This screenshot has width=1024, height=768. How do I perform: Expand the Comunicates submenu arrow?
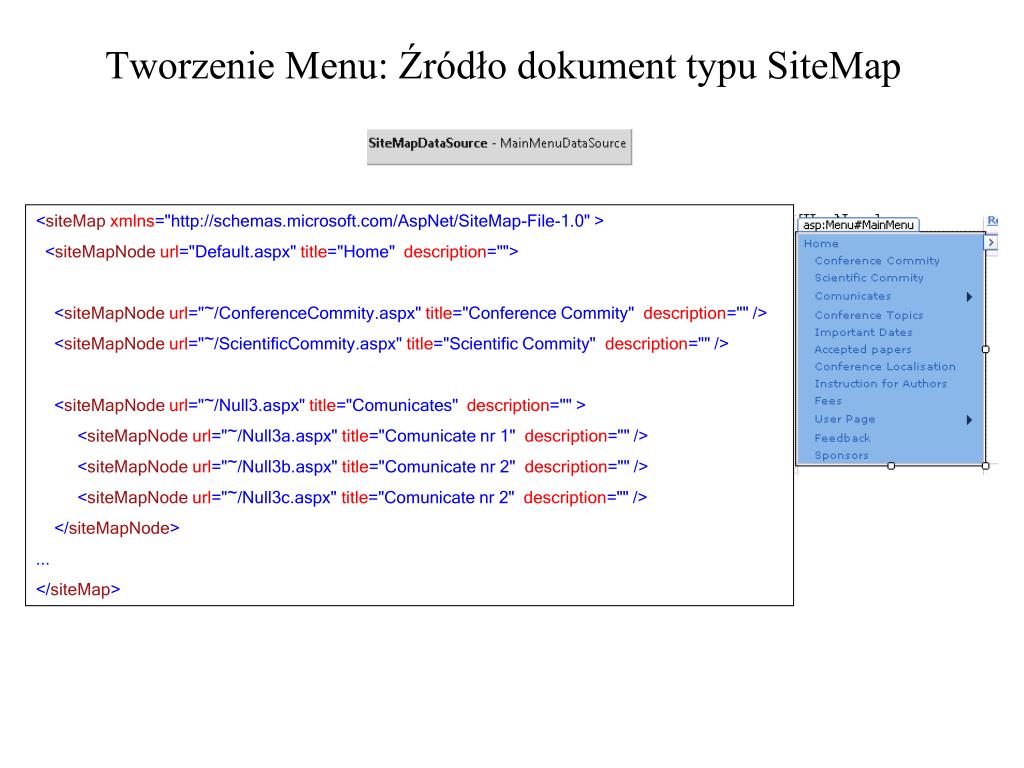(969, 296)
